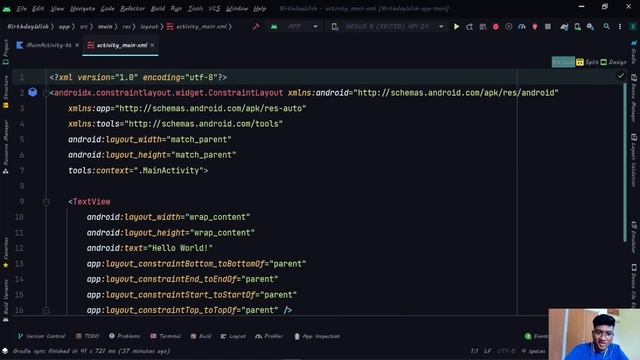Run the app with green play button
This screenshot has width=640, height=360.
456,27
